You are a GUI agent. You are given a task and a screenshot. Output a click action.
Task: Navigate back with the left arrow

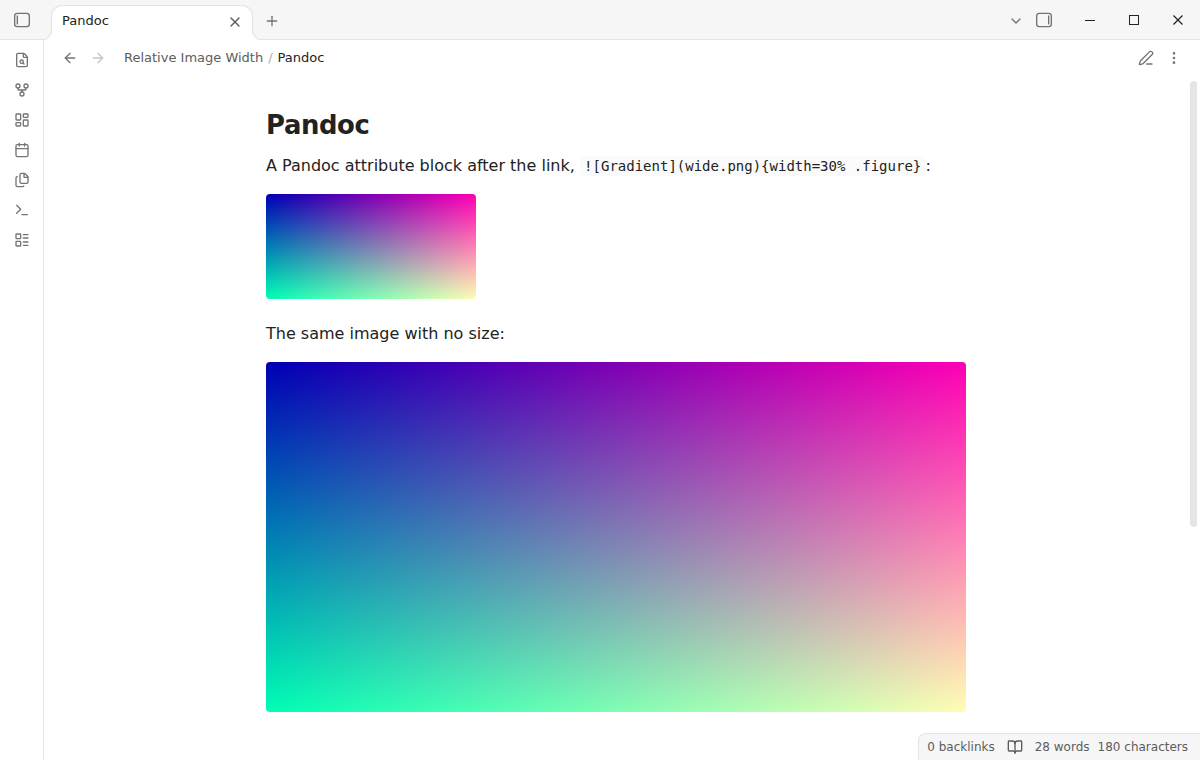point(70,58)
